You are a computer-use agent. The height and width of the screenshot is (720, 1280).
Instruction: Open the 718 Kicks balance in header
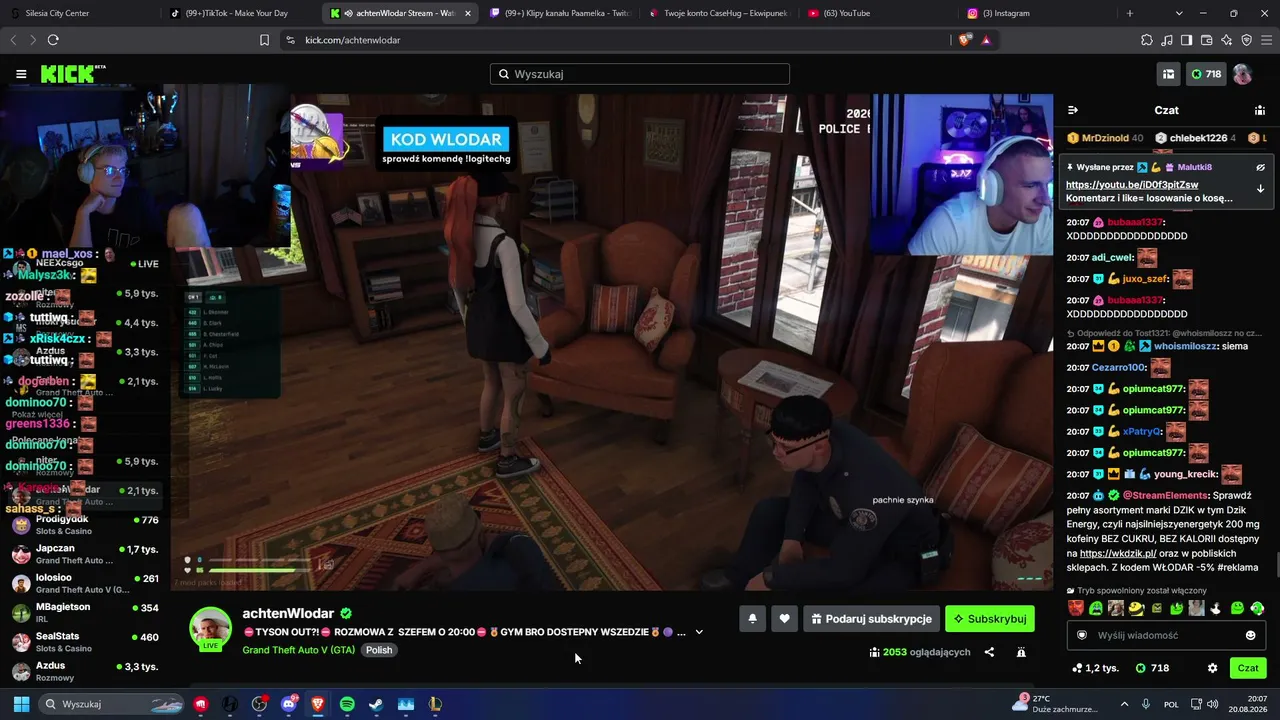[x=1205, y=74]
